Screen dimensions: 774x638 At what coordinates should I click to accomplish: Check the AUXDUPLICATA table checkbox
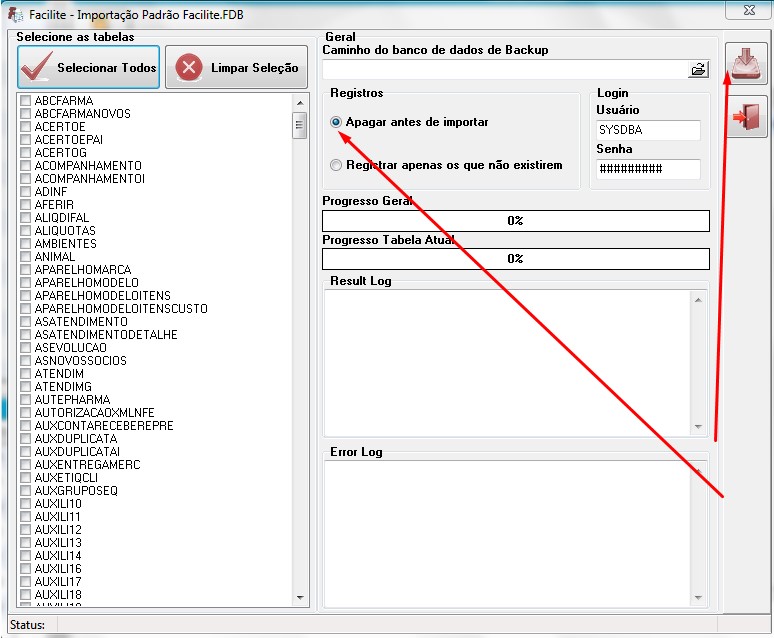coord(25,439)
